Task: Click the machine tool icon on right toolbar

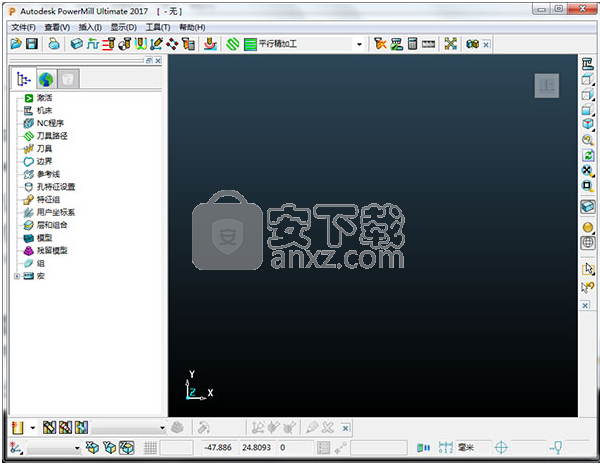Action: 587,63
